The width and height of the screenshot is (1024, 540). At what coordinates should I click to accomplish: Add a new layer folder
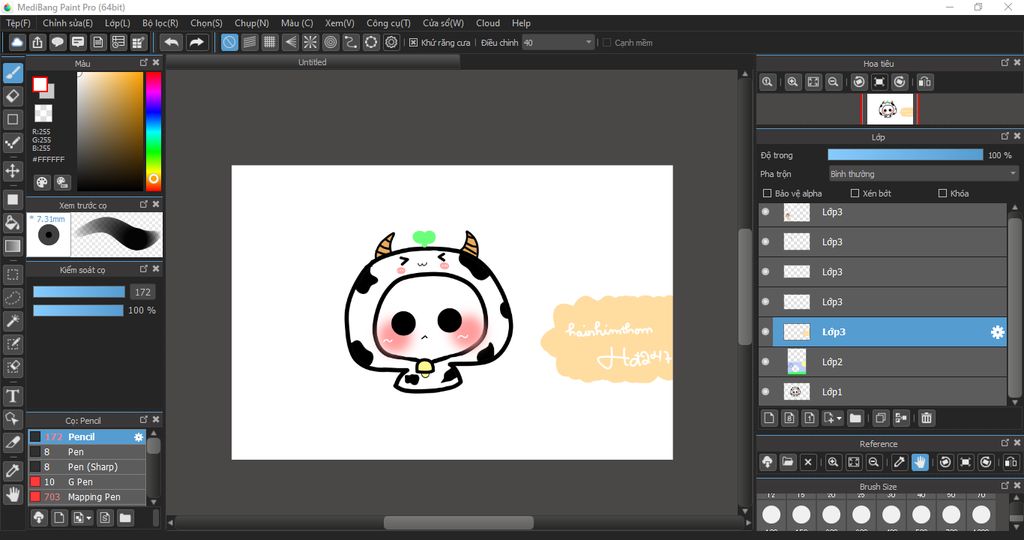(x=856, y=418)
